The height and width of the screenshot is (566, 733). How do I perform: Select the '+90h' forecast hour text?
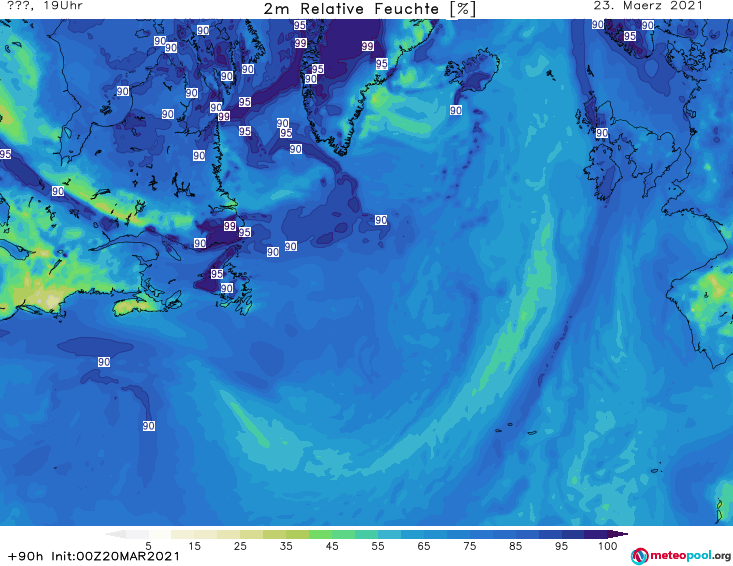coord(25,556)
